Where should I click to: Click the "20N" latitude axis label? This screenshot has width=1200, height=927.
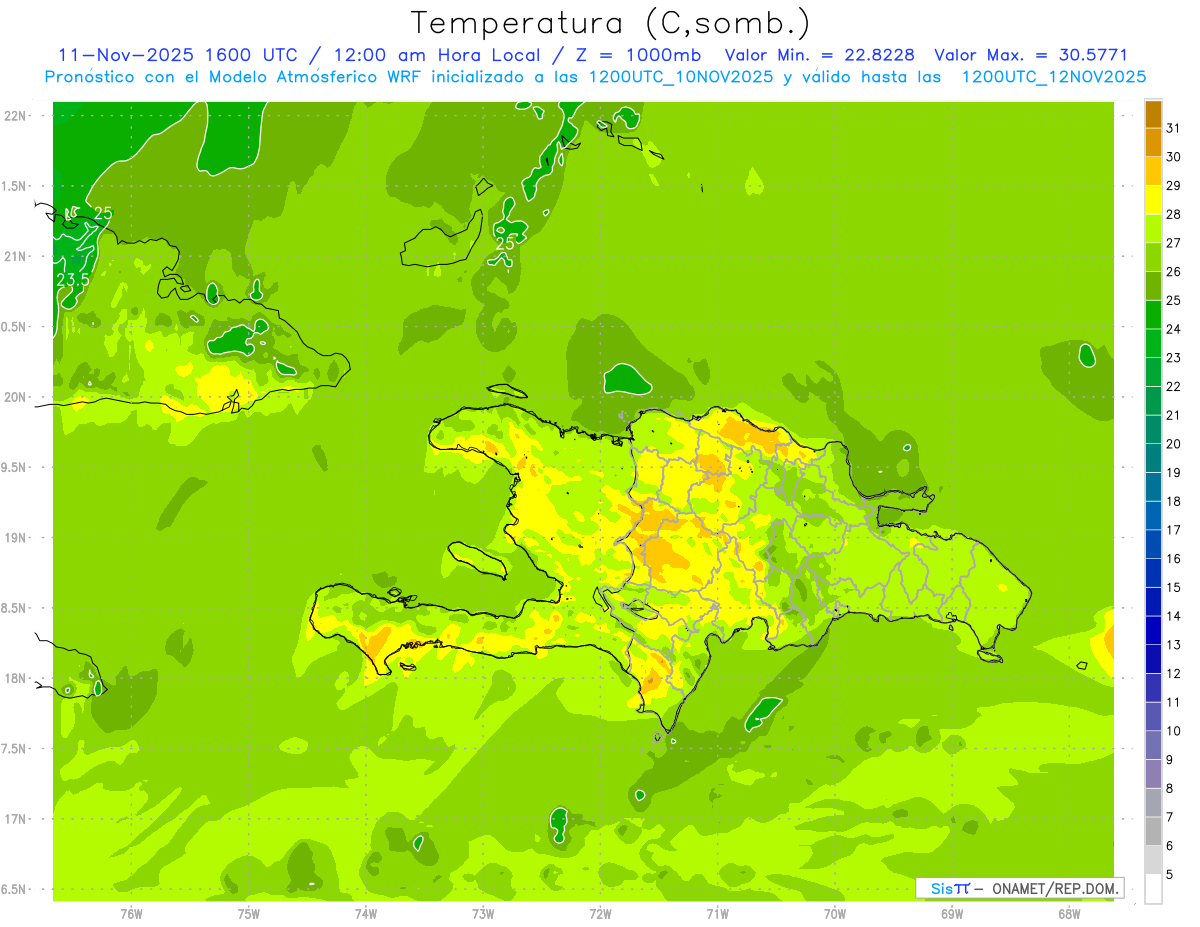[x=15, y=397]
